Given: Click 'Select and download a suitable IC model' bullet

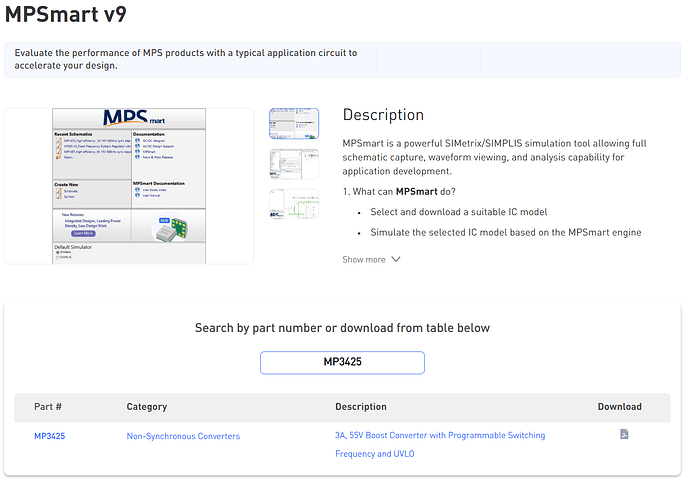Looking at the screenshot, I should pos(459,212).
